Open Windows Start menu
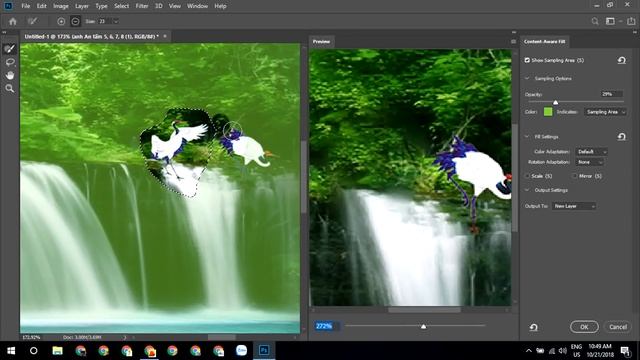Image resolution: width=640 pixels, height=360 pixels. [x=11, y=351]
